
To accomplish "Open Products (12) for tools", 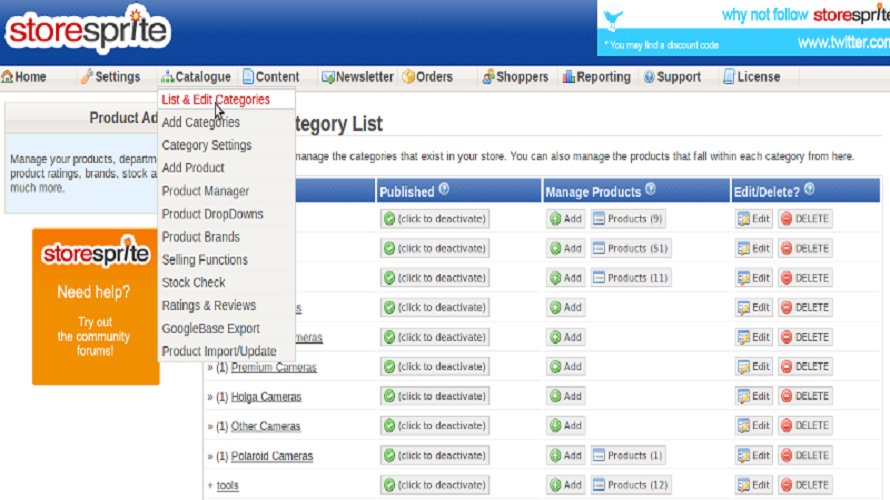I will 631,485.
